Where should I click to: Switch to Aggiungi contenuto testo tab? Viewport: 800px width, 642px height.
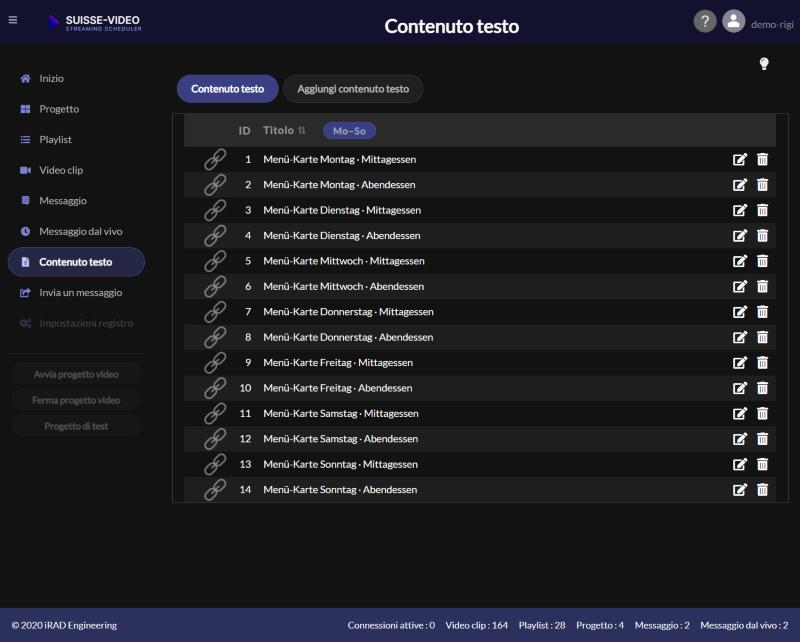tap(353, 89)
